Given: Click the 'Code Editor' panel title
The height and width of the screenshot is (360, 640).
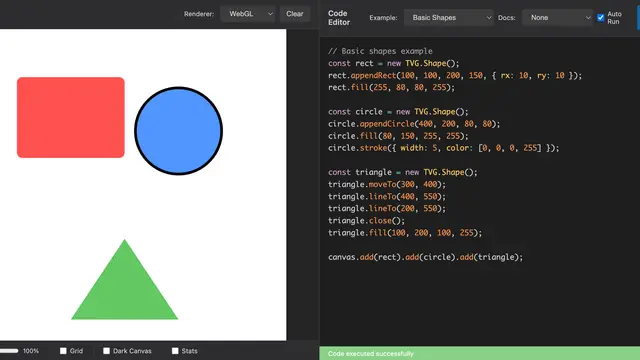Looking at the screenshot, I should pyautogui.click(x=339, y=18).
